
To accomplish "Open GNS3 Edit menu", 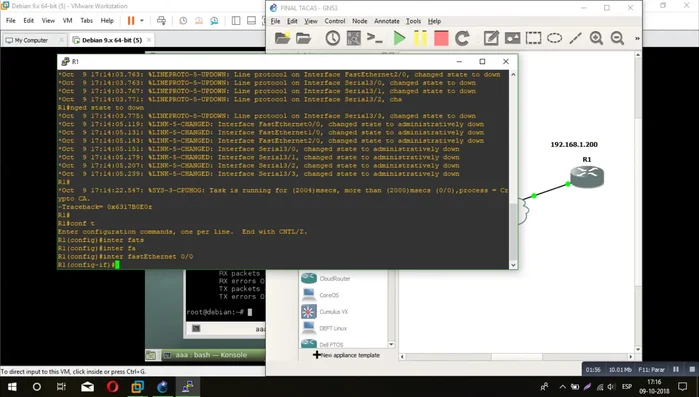I will (x=292, y=21).
